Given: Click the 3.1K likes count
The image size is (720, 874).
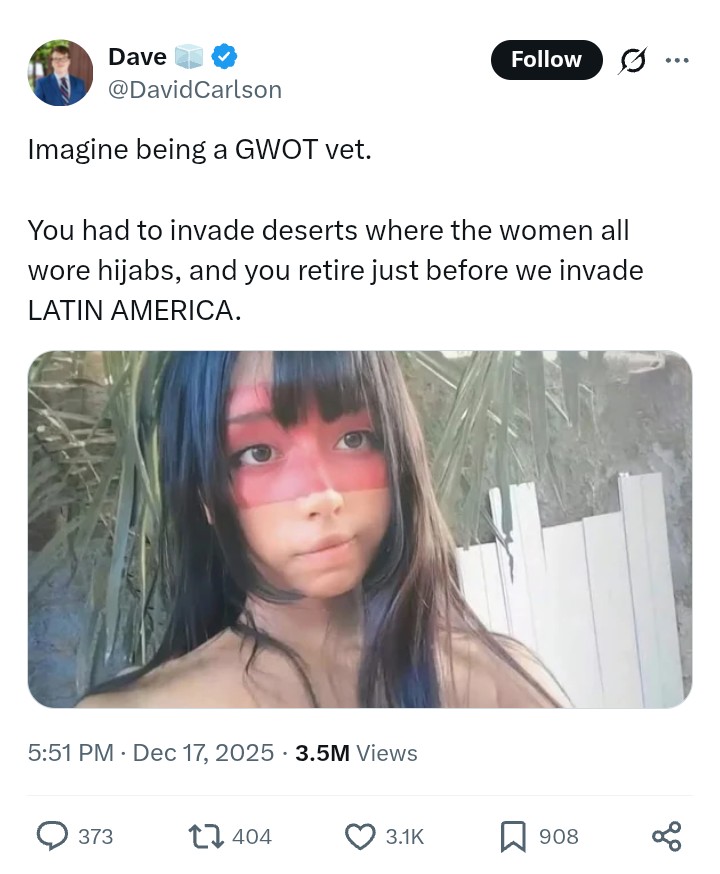Looking at the screenshot, I should coord(405,837).
